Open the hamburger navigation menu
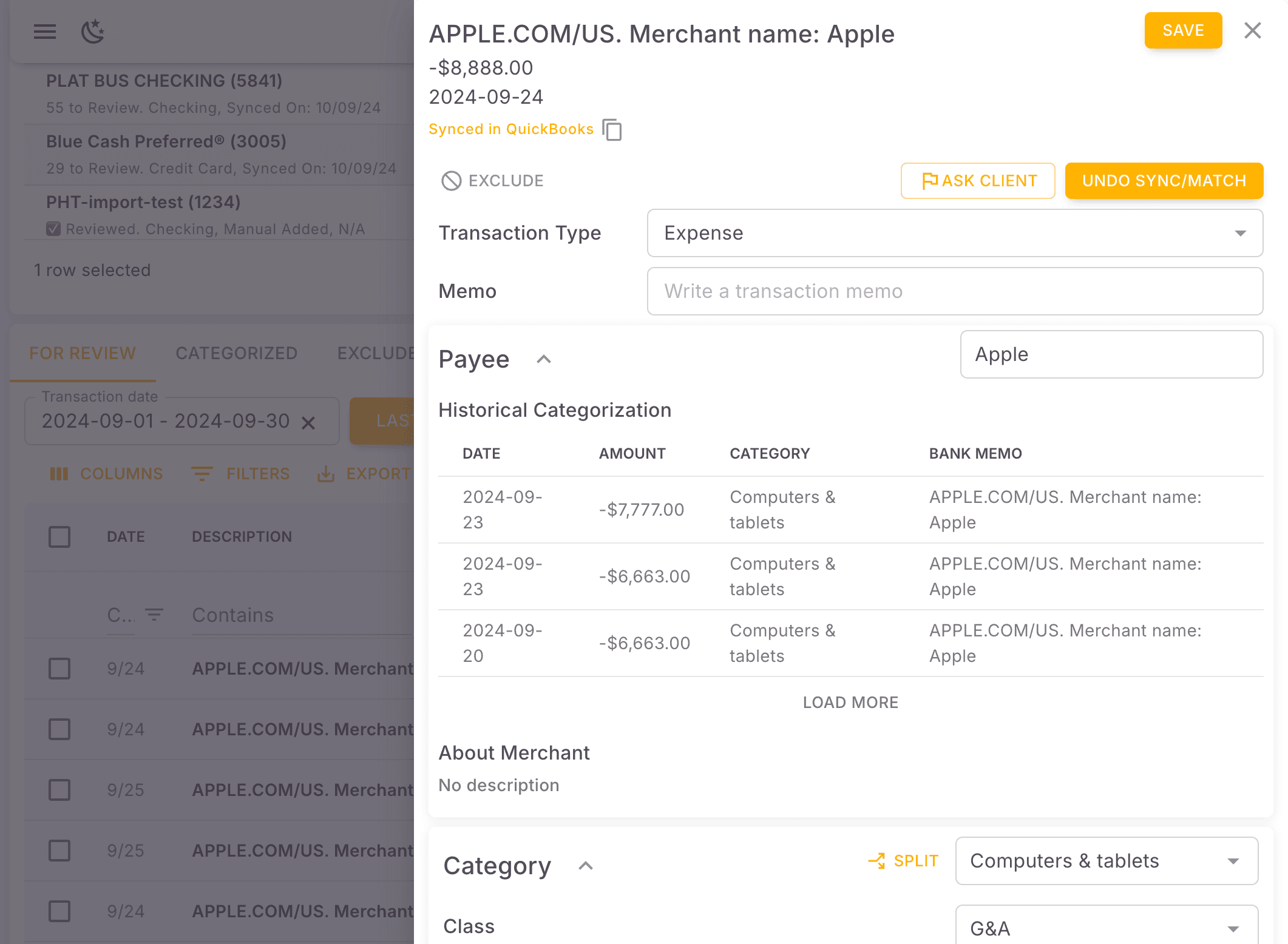The image size is (1288, 944). click(x=44, y=32)
